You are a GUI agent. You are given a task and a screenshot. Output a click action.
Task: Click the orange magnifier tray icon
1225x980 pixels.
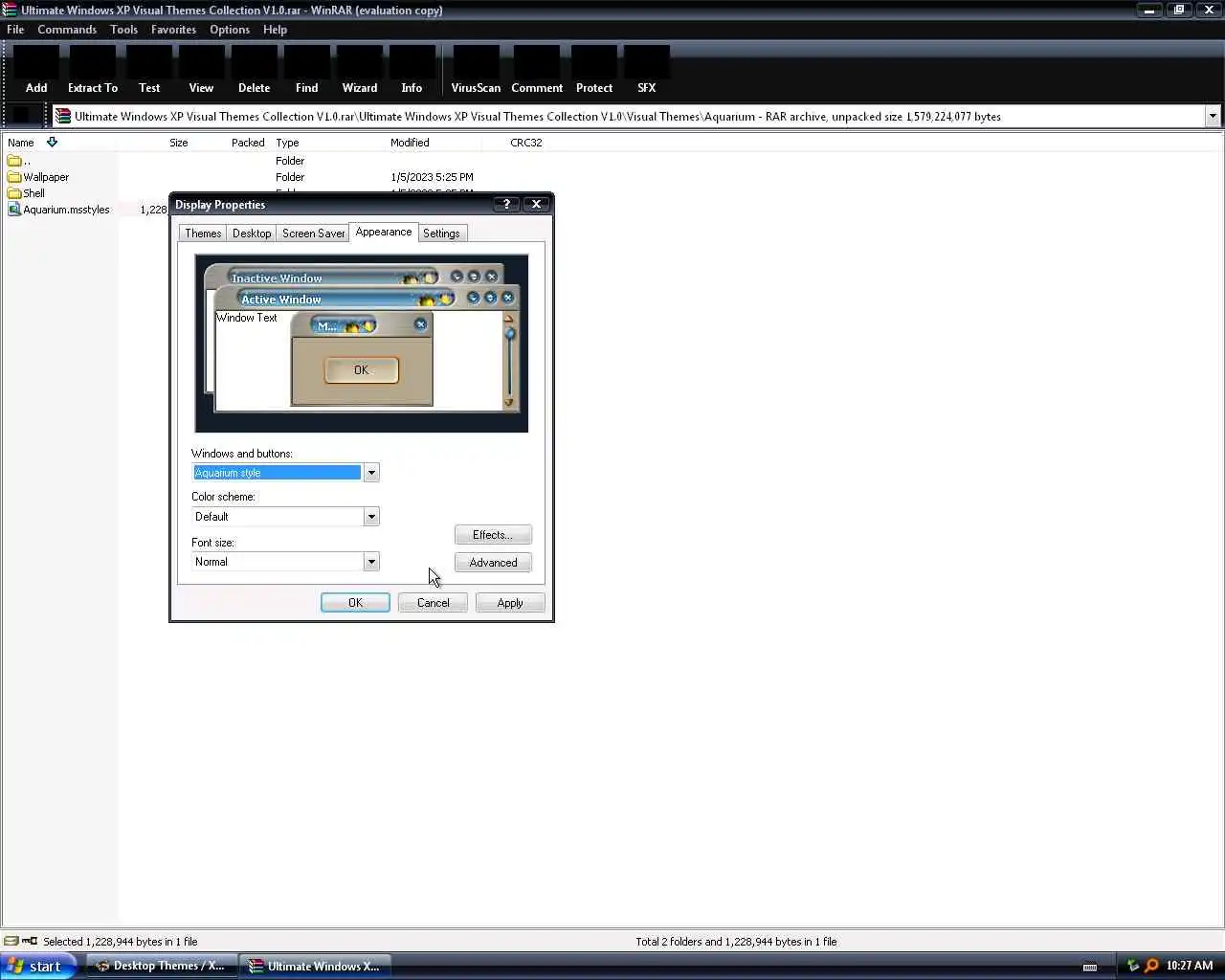click(x=1151, y=966)
